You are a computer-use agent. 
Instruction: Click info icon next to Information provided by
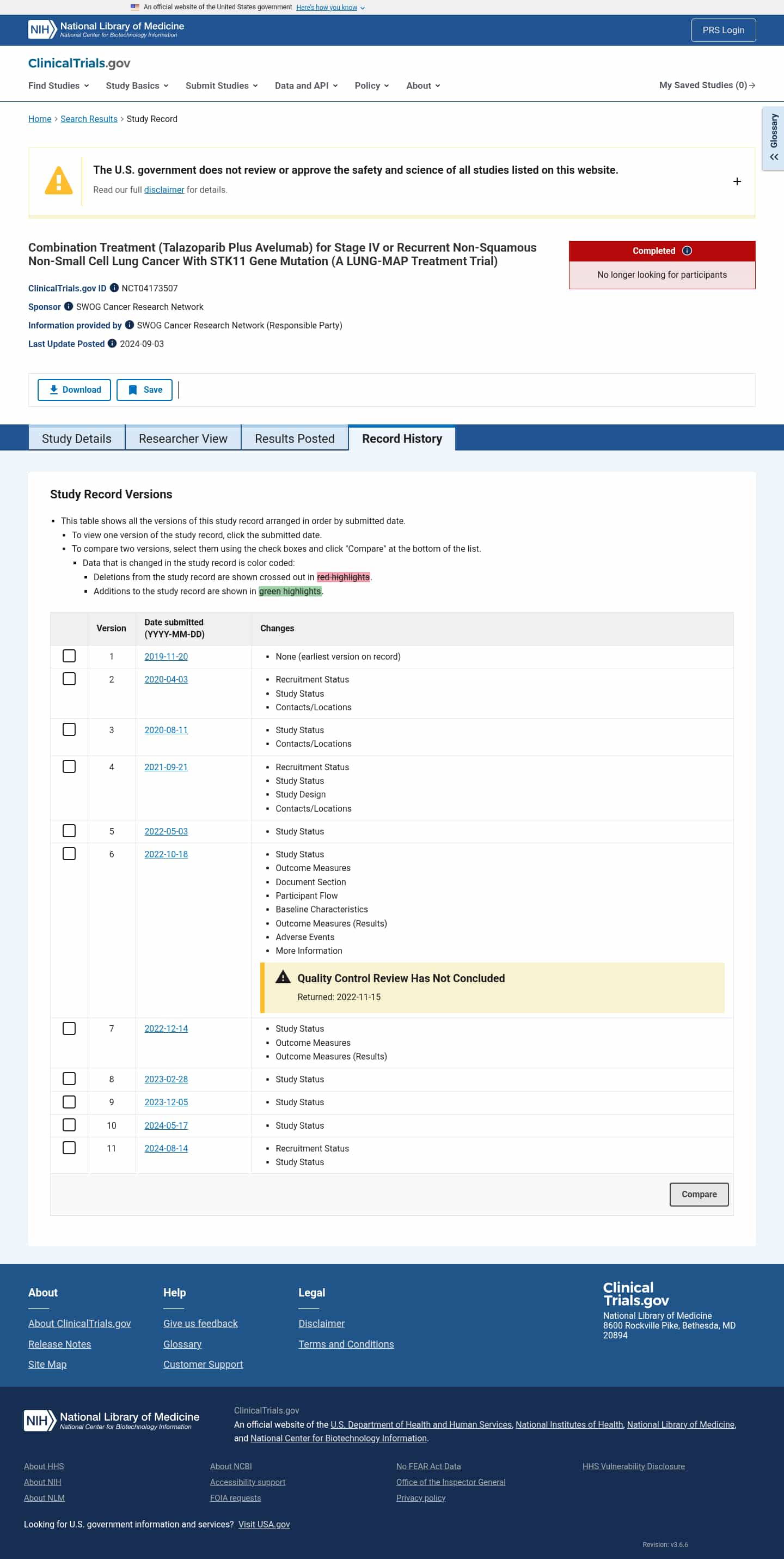[x=130, y=325]
